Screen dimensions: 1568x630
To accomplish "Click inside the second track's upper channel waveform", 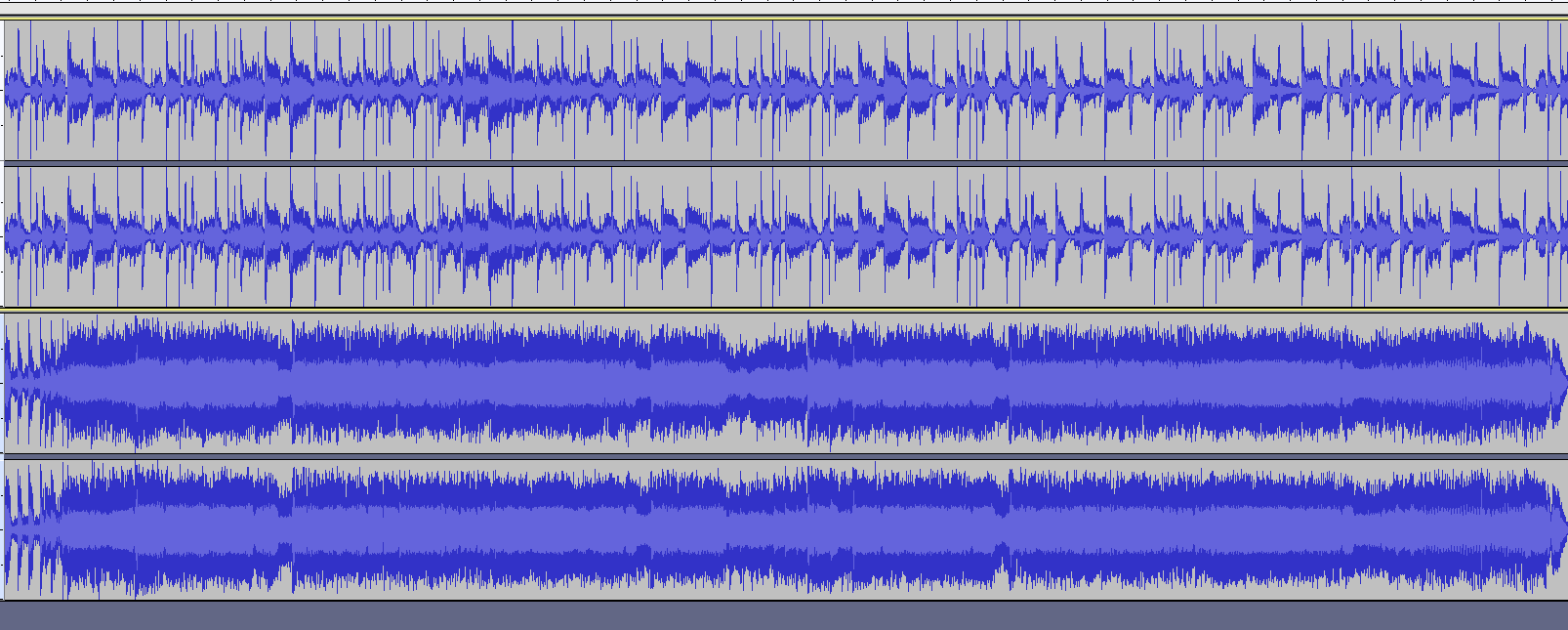I will pos(786,383).
